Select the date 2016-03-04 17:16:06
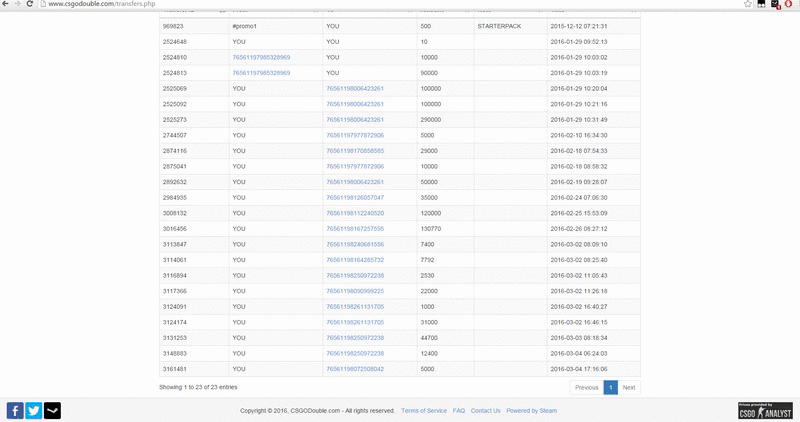Screen dimensions: 800x422 click(579, 369)
